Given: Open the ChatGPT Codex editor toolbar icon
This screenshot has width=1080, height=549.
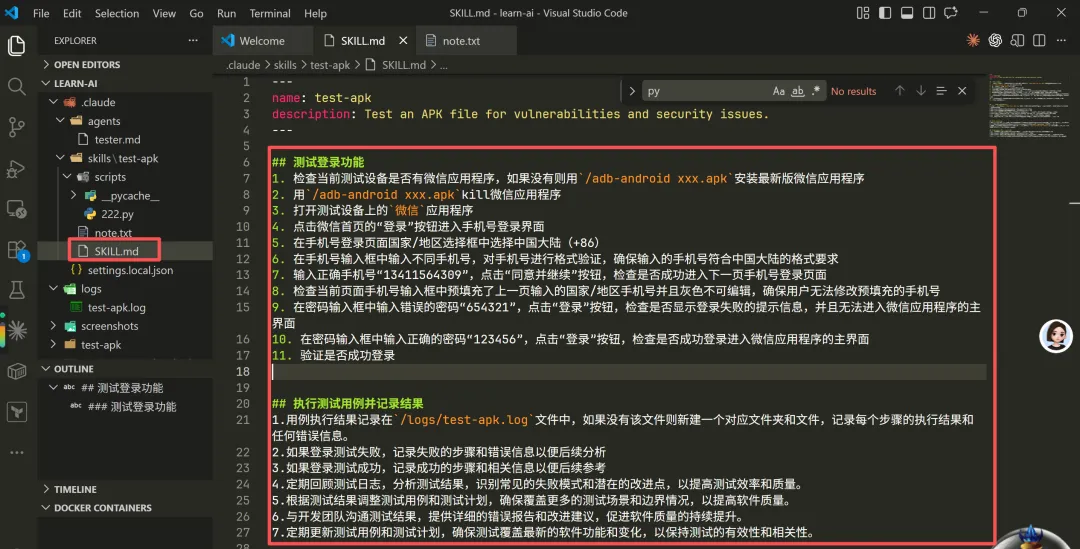Looking at the screenshot, I should tap(995, 41).
